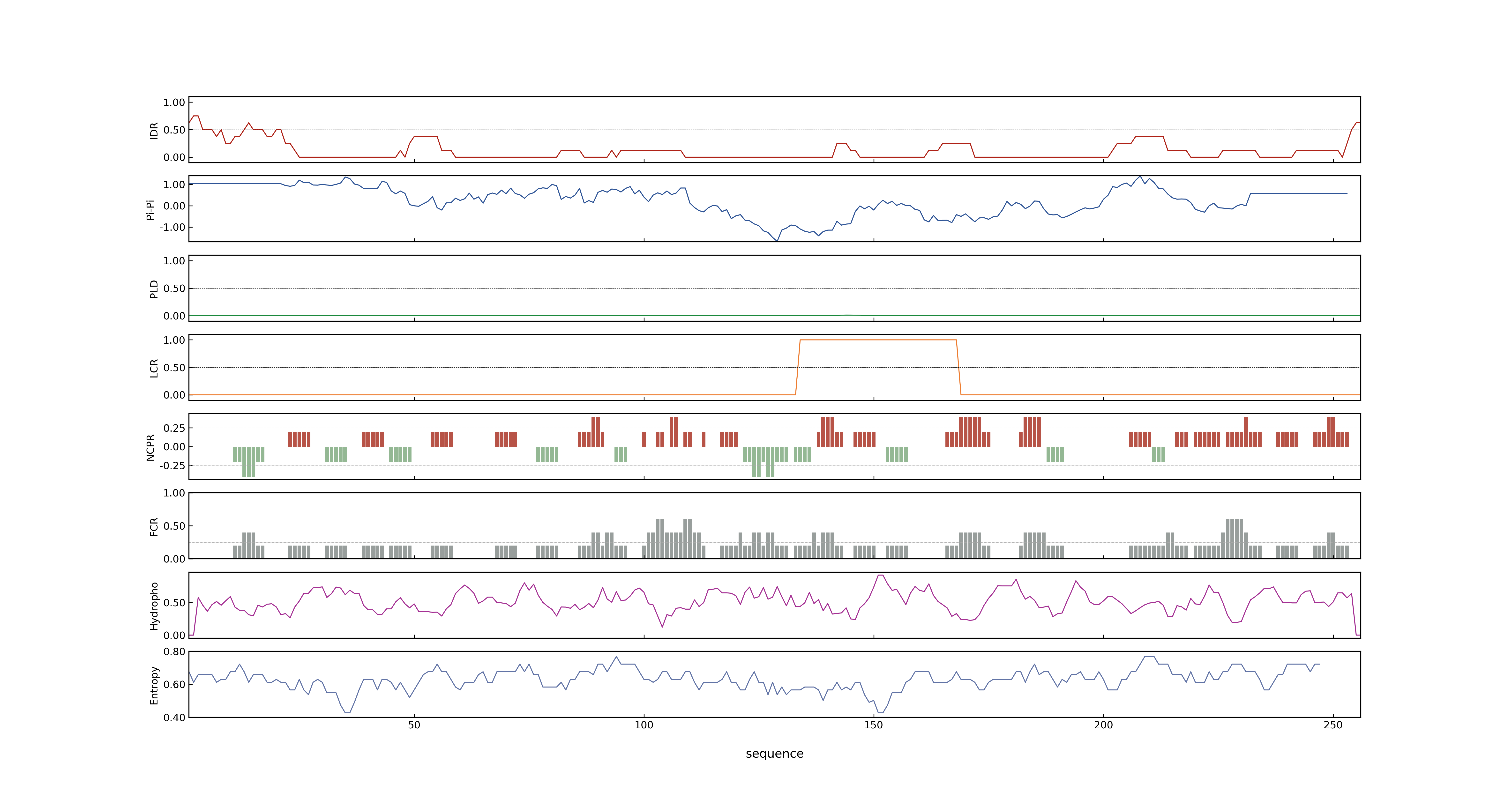Click the 0.25 tick on NCPR axis
1512x806 pixels.
pos(174,428)
